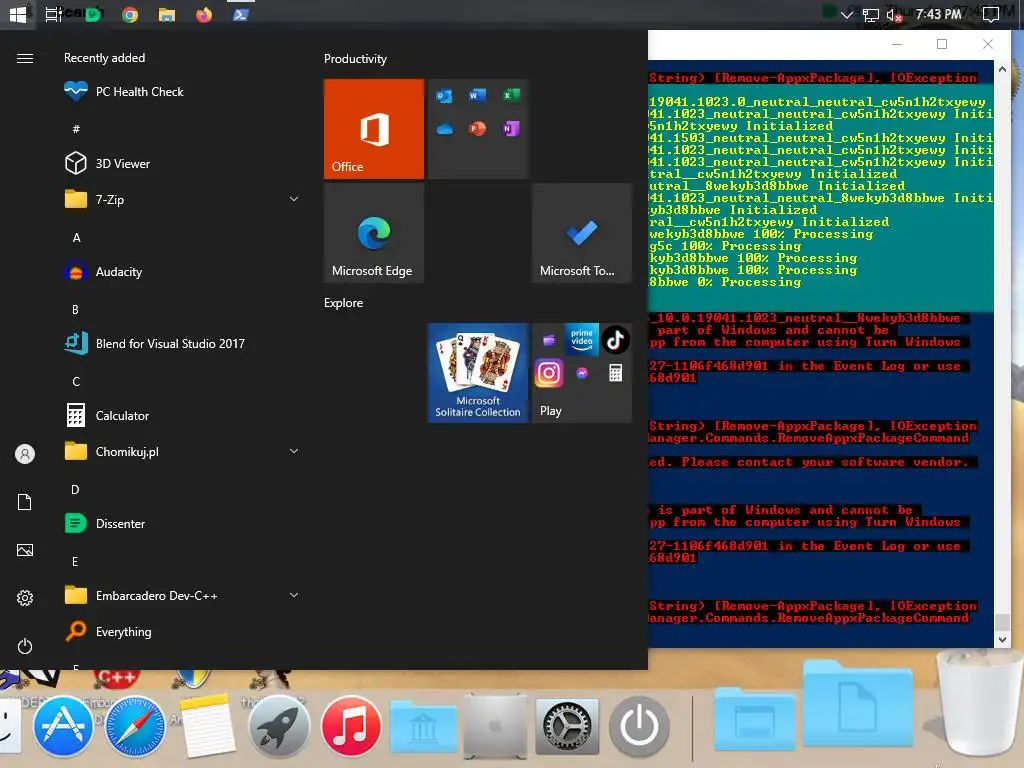The image size is (1024, 768).
Task: Open the PowerPoint icon in the Office tile group
Action: coord(477,129)
